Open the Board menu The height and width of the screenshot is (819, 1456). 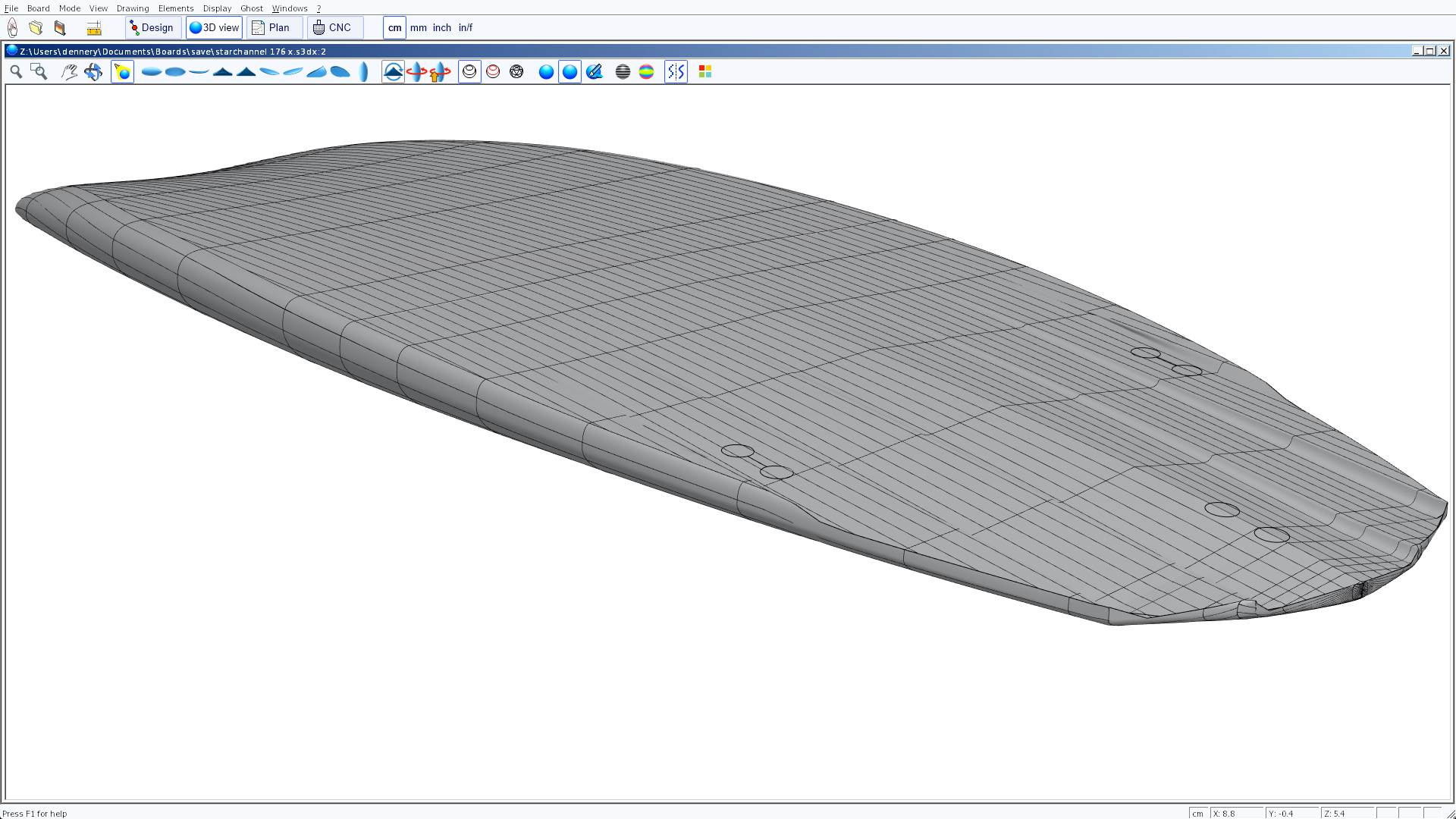click(38, 8)
